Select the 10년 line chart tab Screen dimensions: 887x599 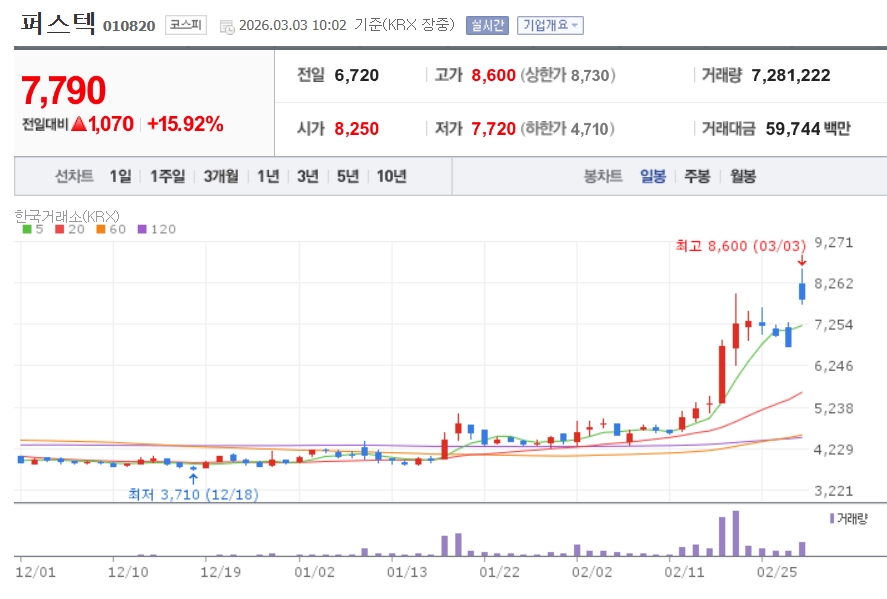point(391,176)
